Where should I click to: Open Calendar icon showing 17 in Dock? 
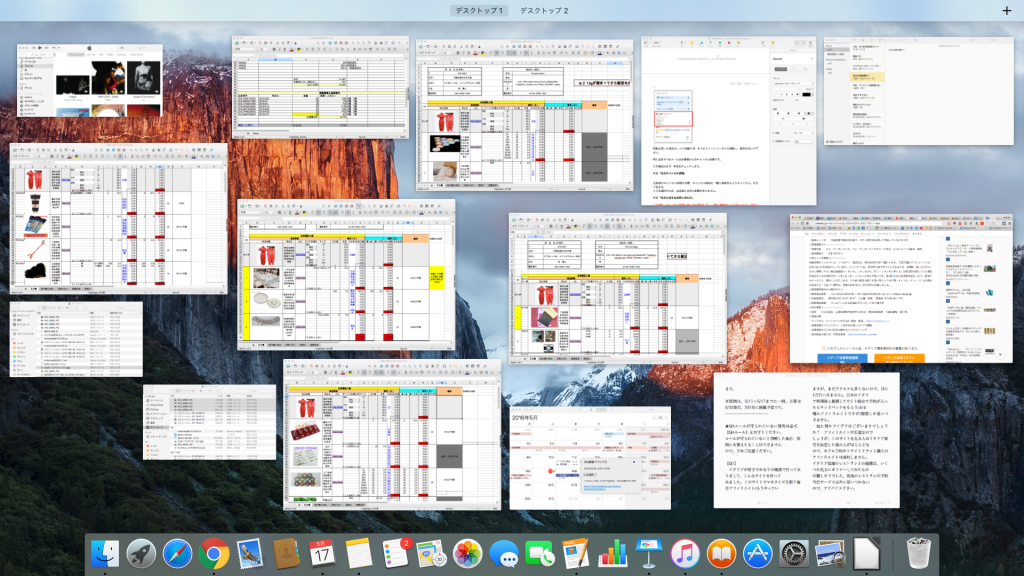322,554
